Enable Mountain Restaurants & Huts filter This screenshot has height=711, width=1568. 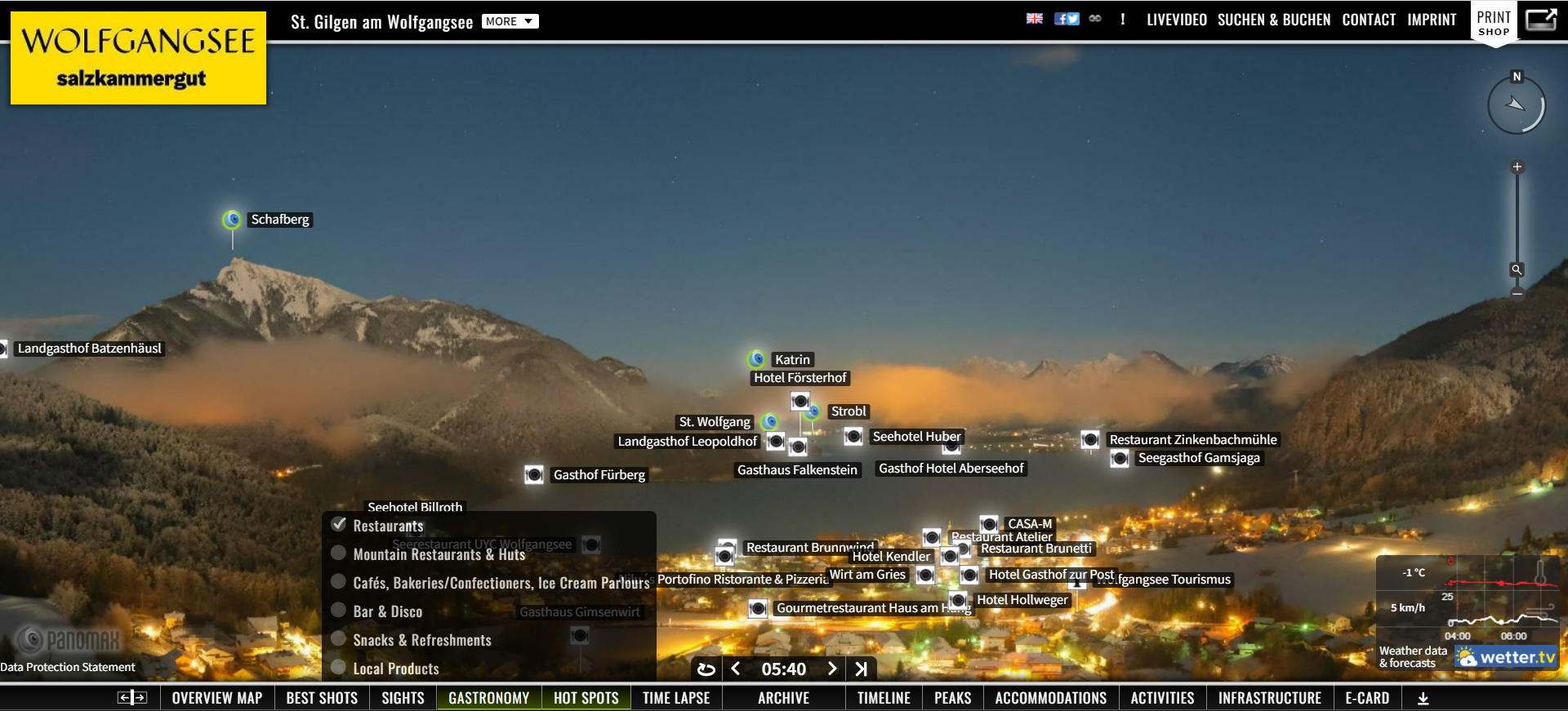pyautogui.click(x=338, y=553)
